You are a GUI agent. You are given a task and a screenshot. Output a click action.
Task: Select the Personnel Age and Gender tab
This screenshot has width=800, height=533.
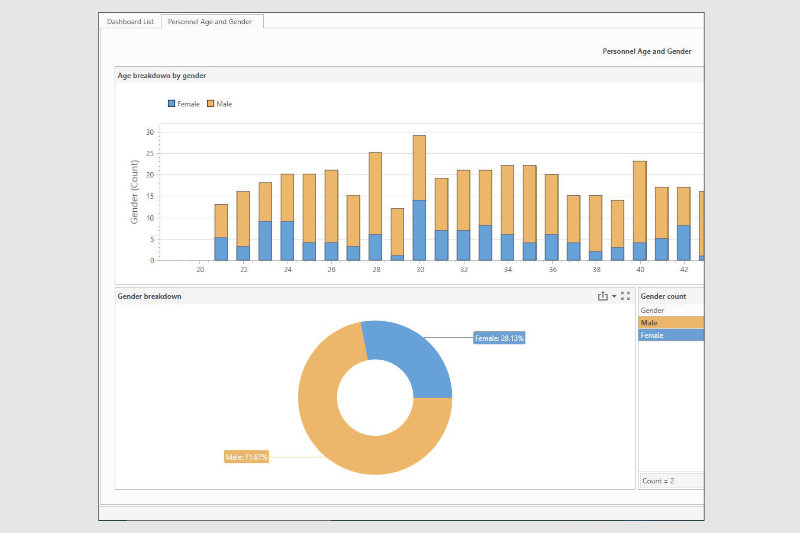point(210,21)
